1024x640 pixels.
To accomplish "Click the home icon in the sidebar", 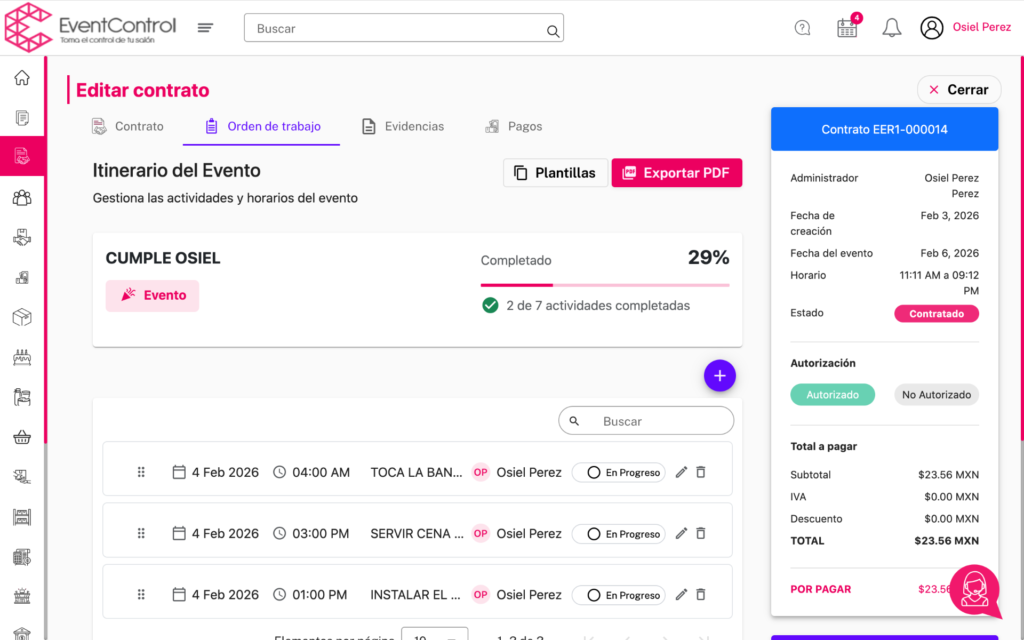I will coord(21,78).
